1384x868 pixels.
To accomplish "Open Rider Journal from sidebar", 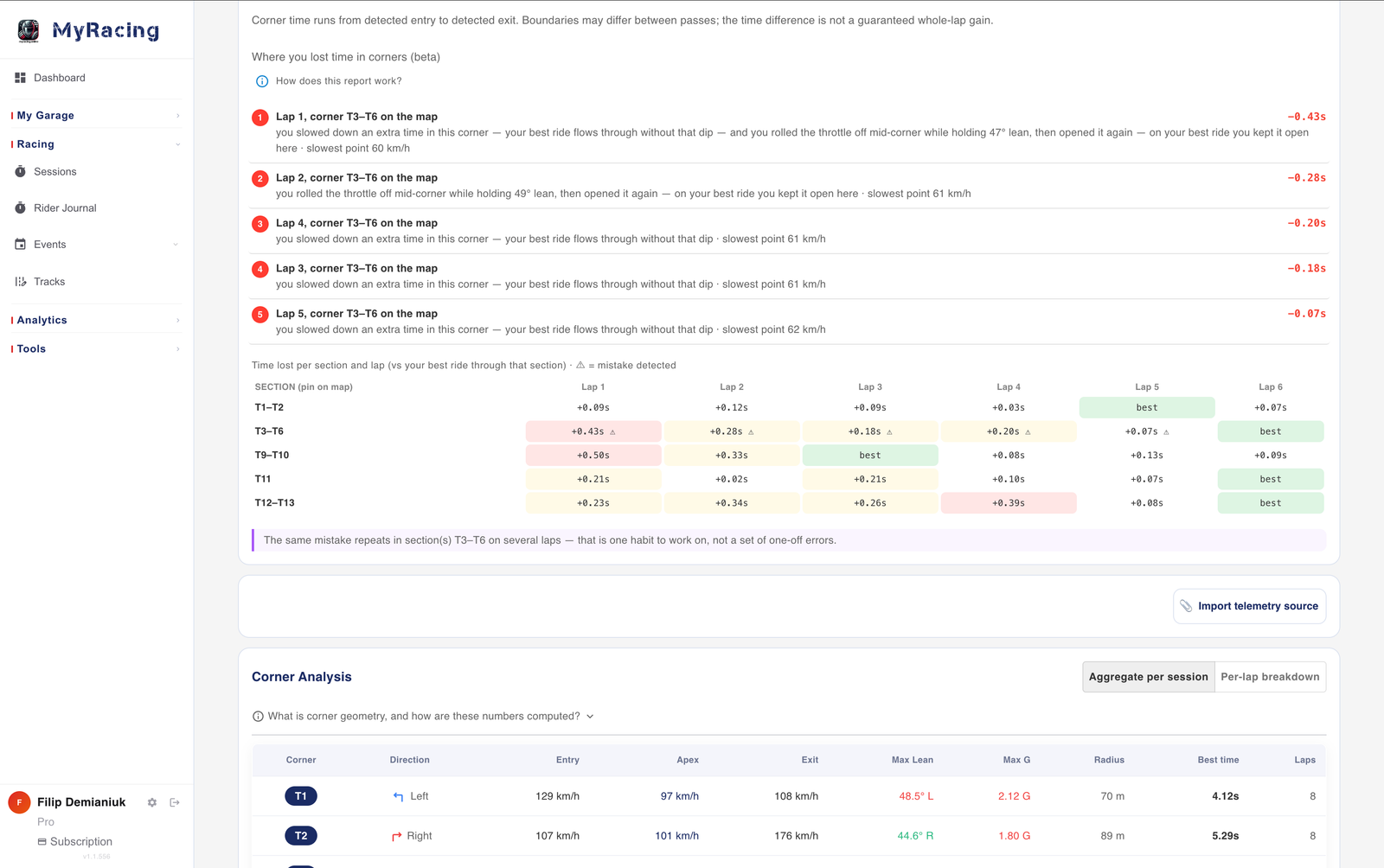I will (65, 207).
